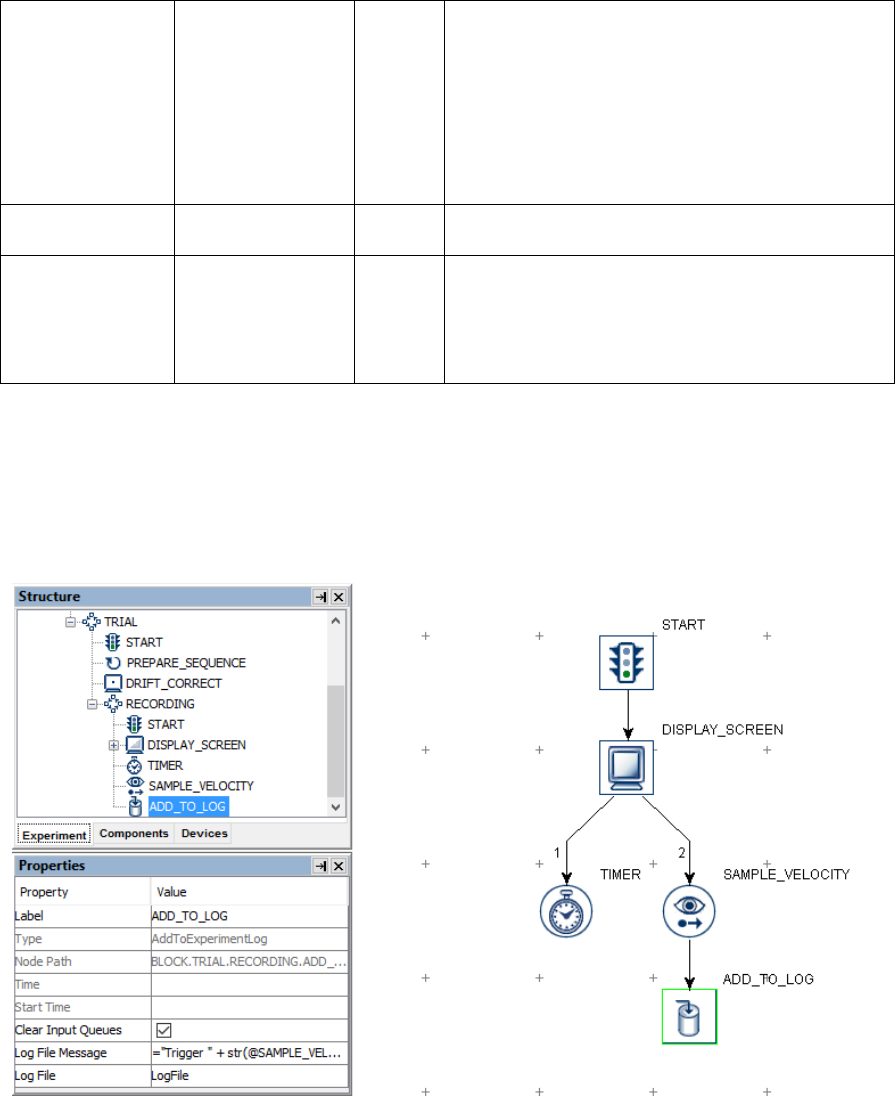895x1096 pixels.
Task: Click the SAMPLE_VELOCITY label in graph
Action: (786, 874)
